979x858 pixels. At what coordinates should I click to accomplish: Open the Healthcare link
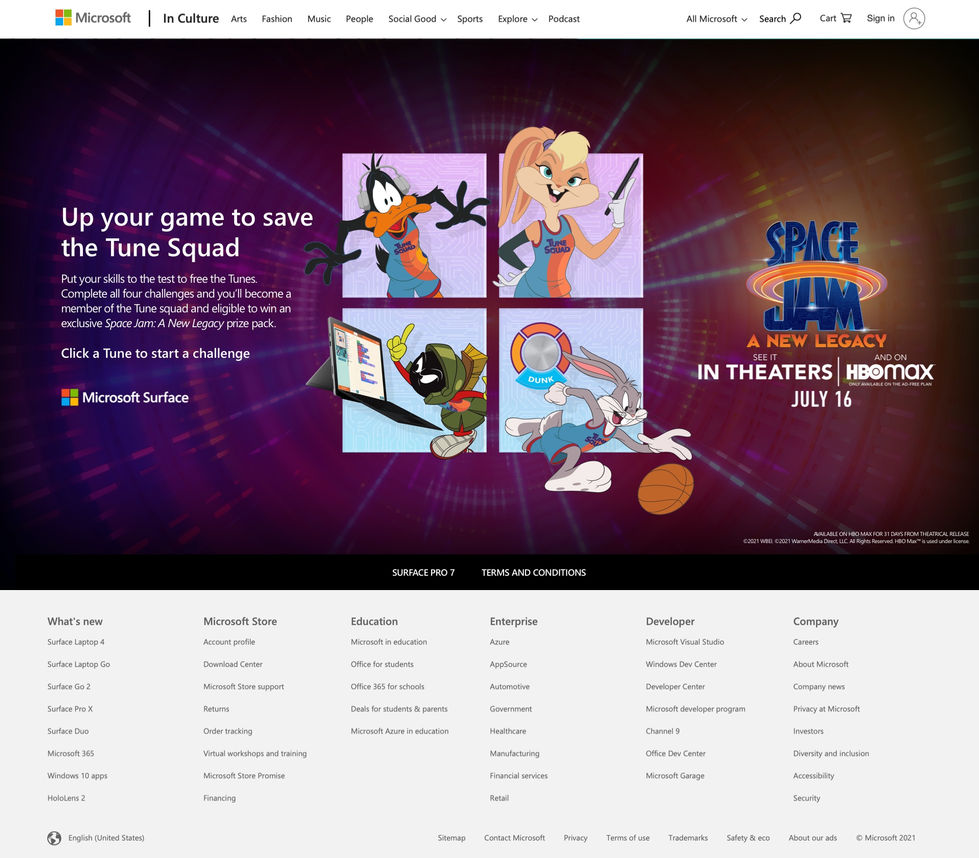pos(508,731)
